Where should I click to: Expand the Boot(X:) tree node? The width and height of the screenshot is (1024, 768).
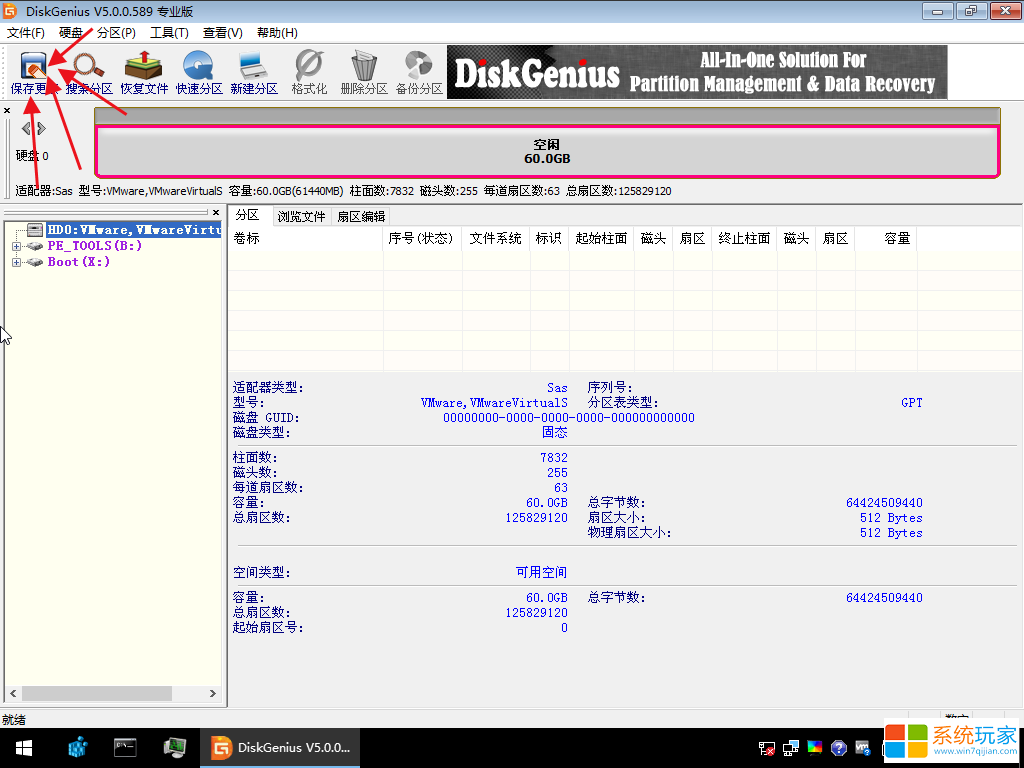point(16,262)
